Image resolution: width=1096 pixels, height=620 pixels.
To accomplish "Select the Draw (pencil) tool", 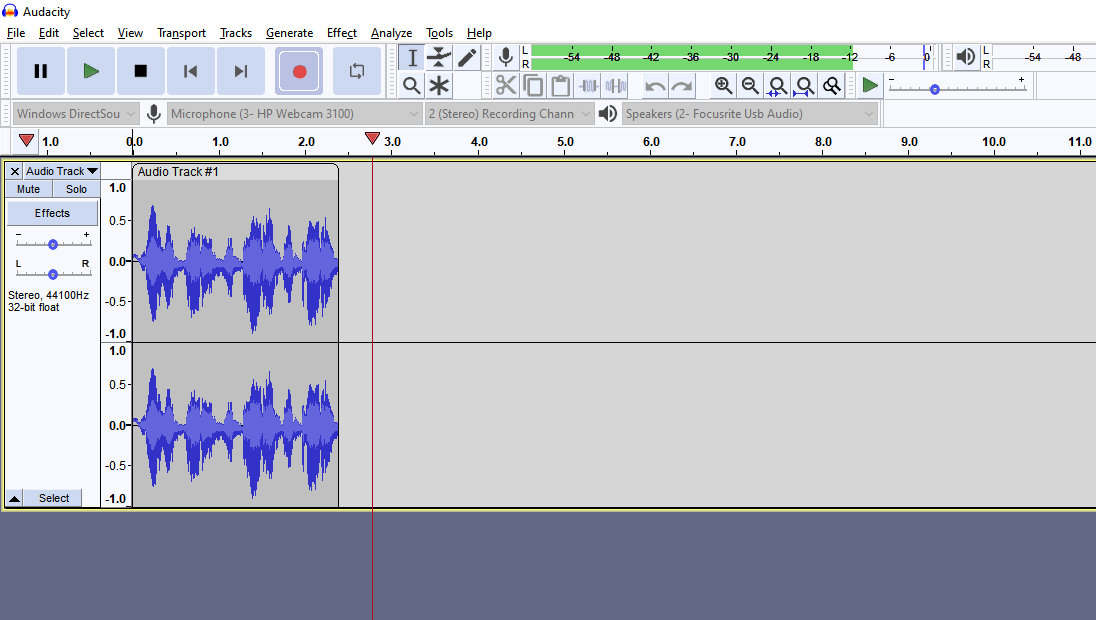I will point(467,58).
